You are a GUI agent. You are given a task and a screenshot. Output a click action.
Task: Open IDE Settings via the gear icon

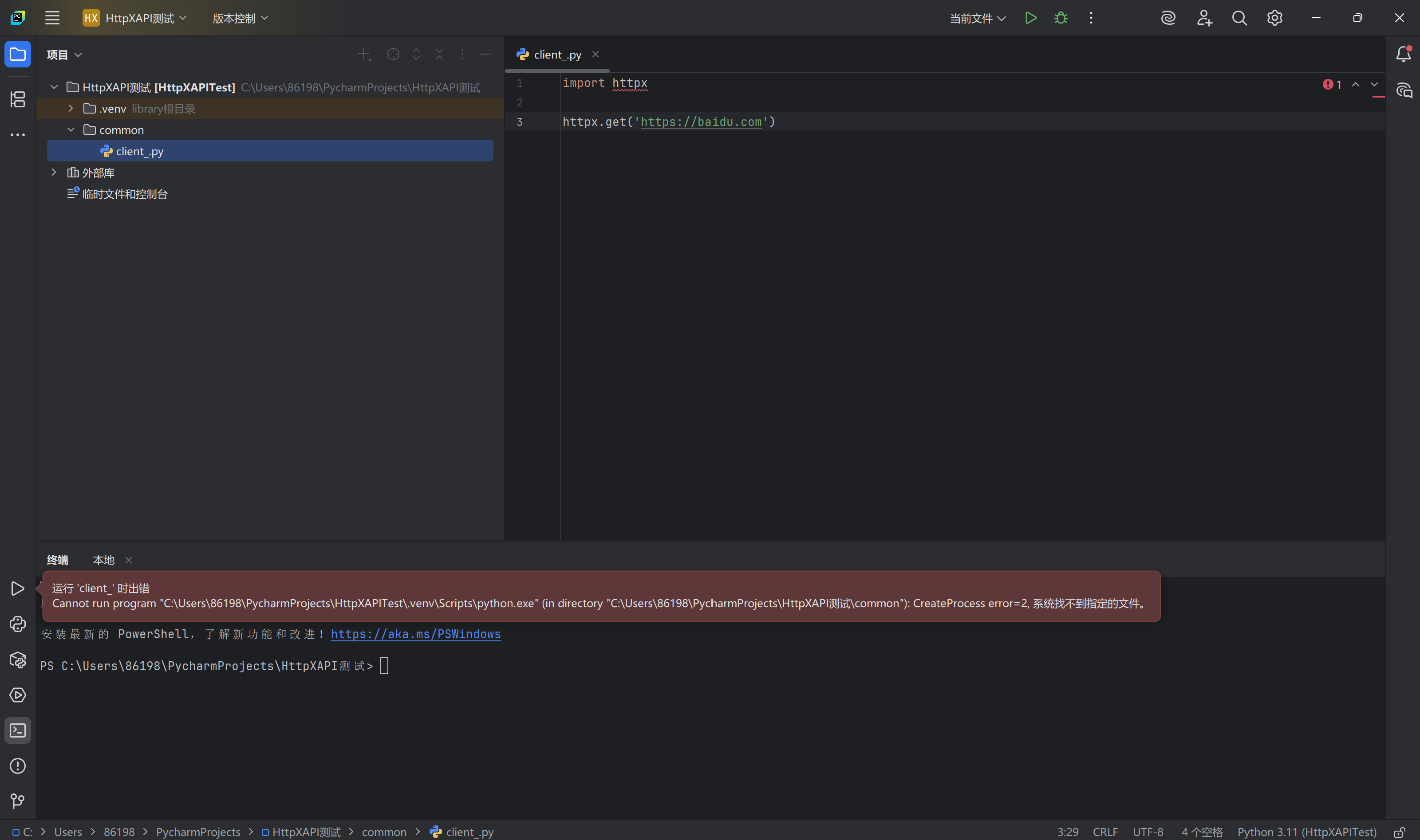click(1274, 18)
